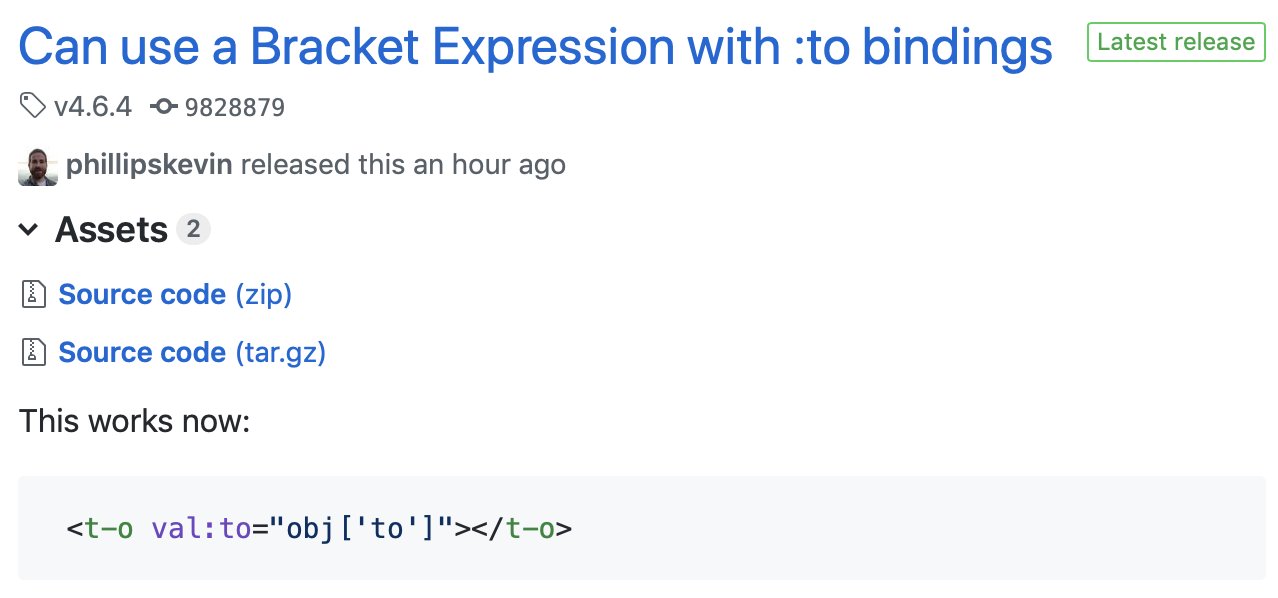Click the 'This works now:' text
This screenshot has height=598, width=1278.
click(134, 420)
